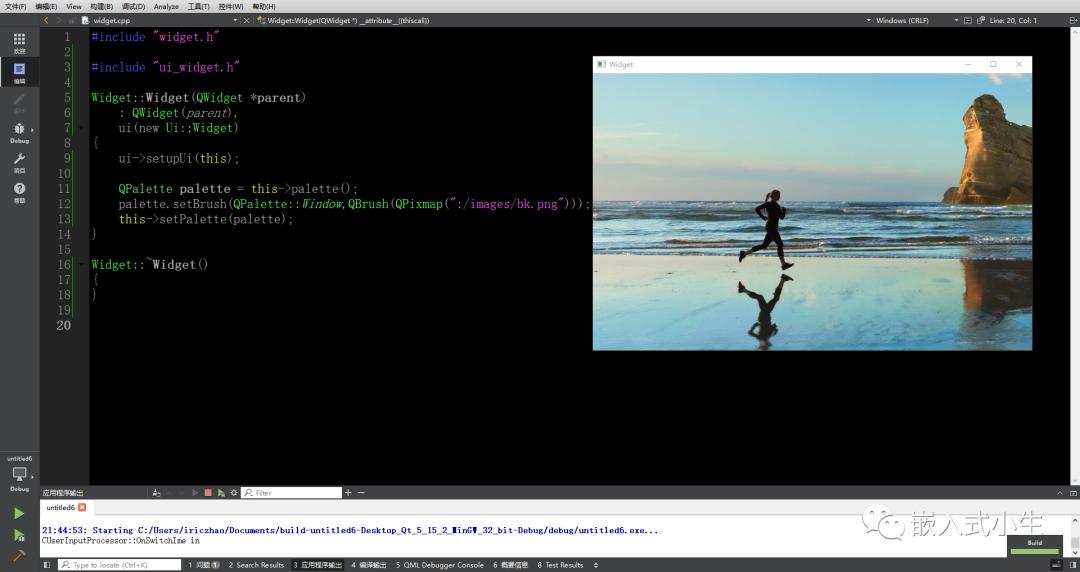The width and height of the screenshot is (1080, 572).
Task: Click the Type to locate field
Action: tap(120, 565)
